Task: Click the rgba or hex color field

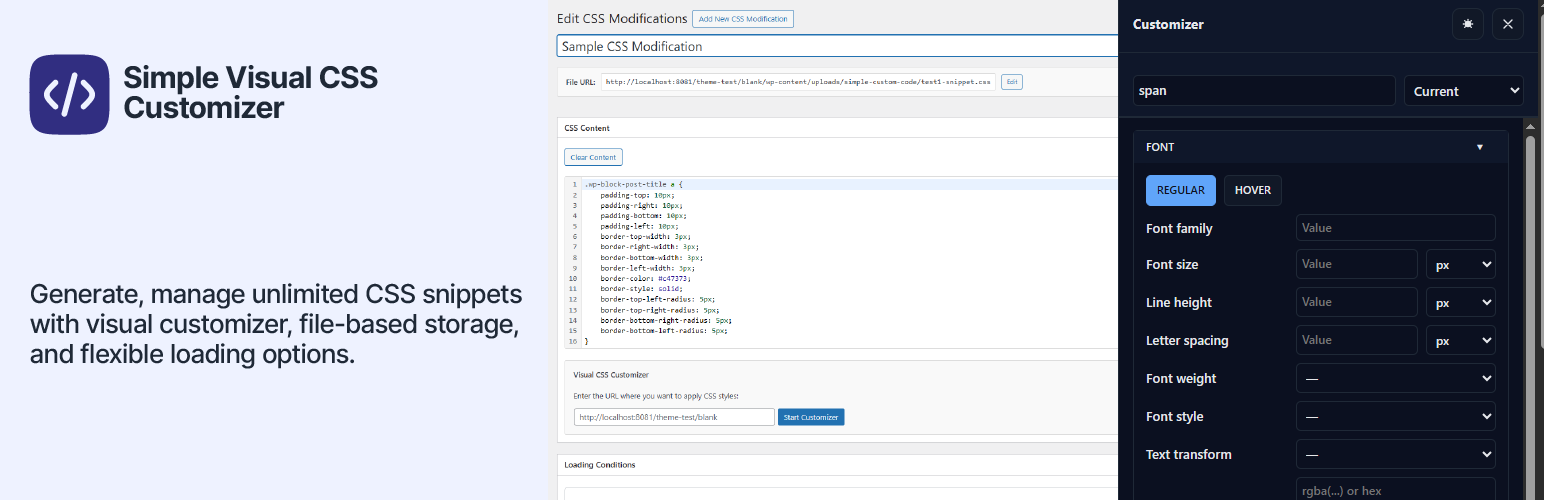Action: [x=1396, y=489]
